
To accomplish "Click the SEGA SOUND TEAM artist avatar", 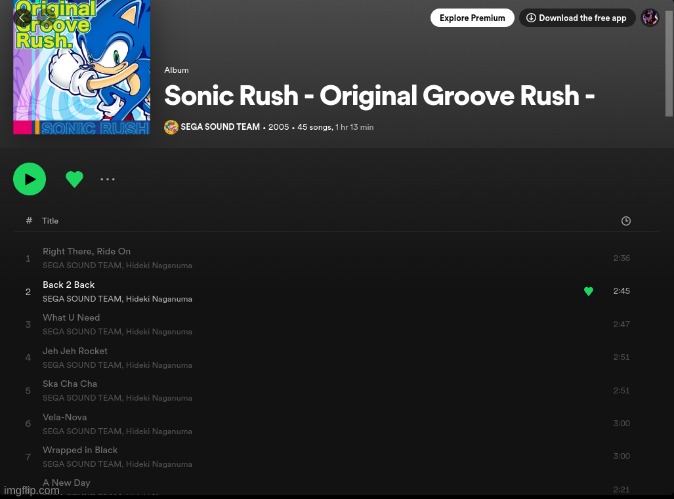I will (x=171, y=127).
